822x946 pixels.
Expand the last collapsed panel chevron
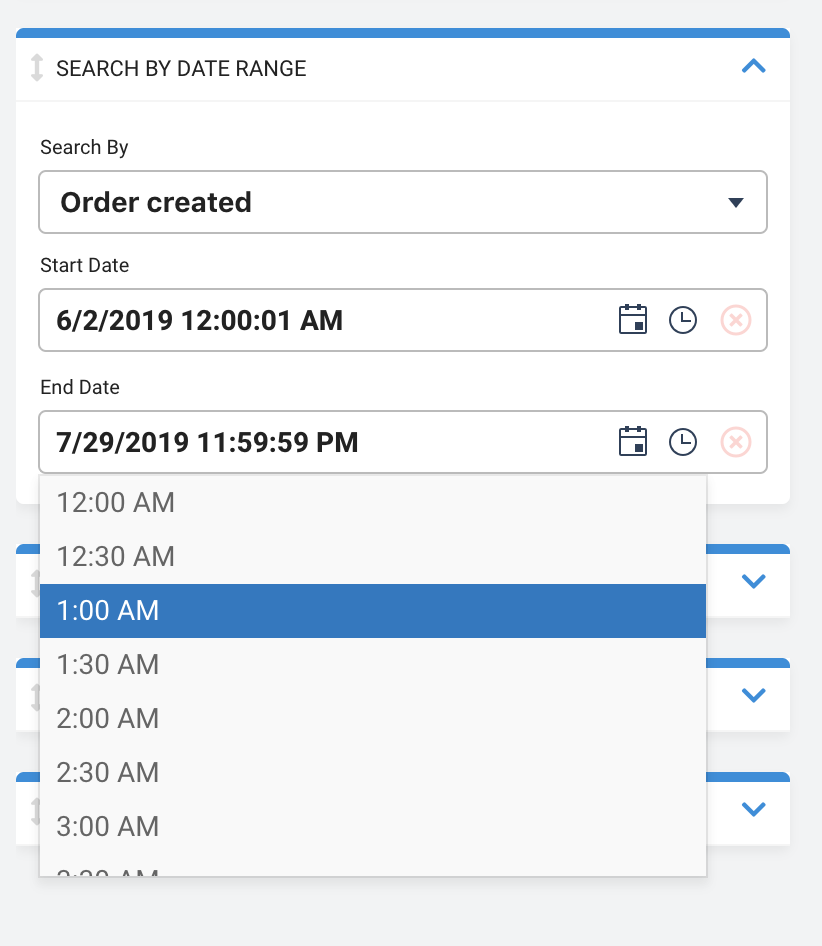click(753, 808)
